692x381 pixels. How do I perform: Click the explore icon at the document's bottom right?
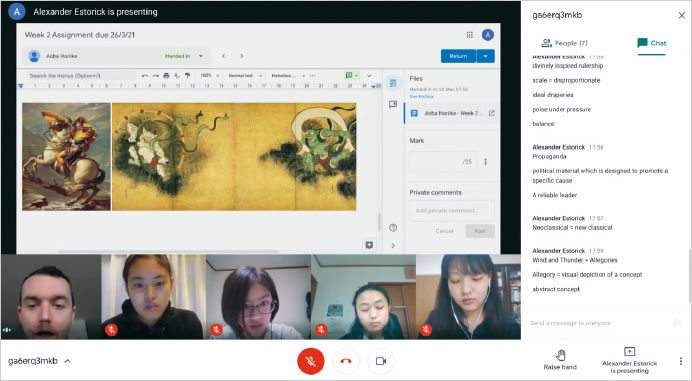tap(369, 245)
